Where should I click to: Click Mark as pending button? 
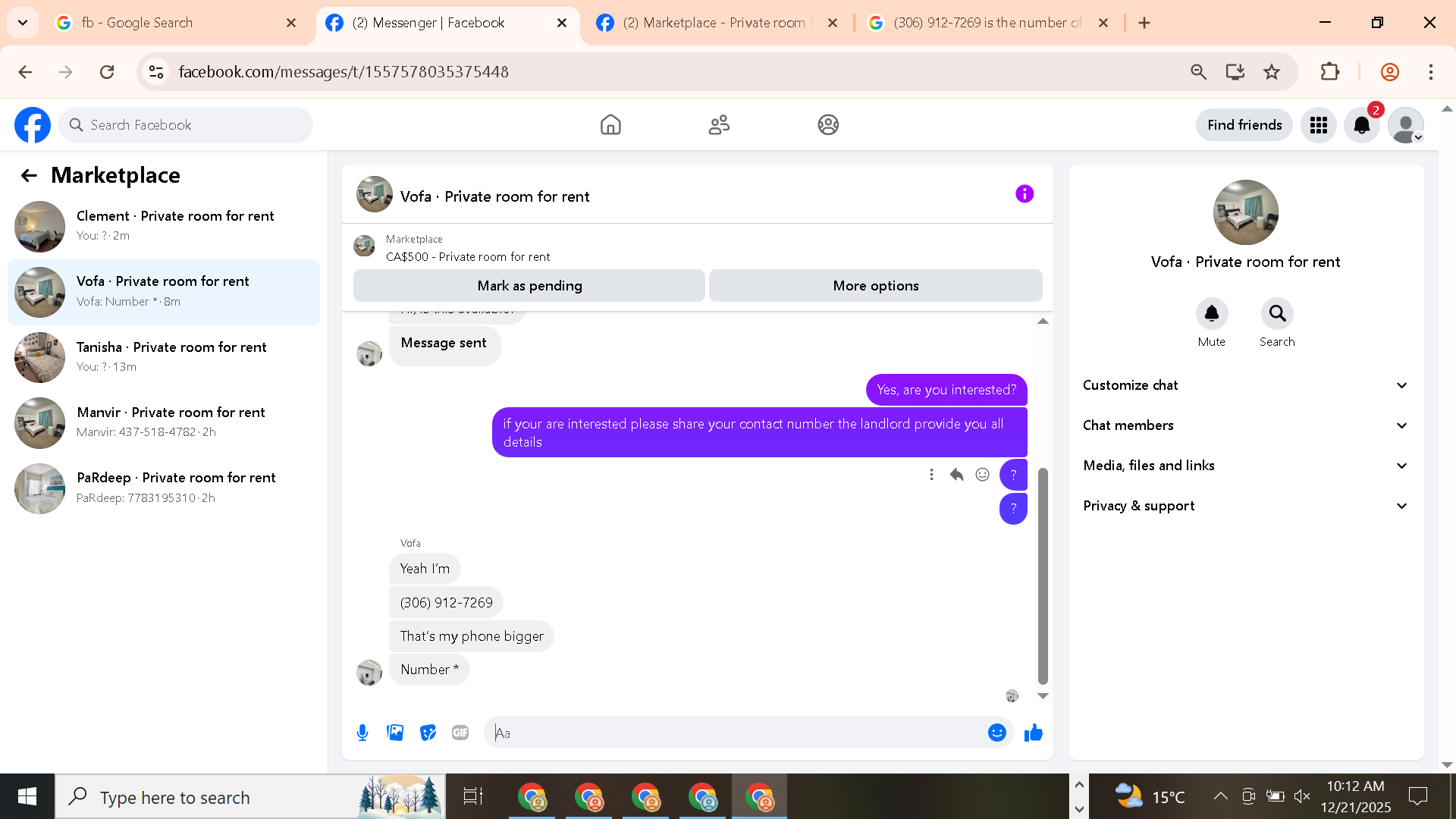529,286
